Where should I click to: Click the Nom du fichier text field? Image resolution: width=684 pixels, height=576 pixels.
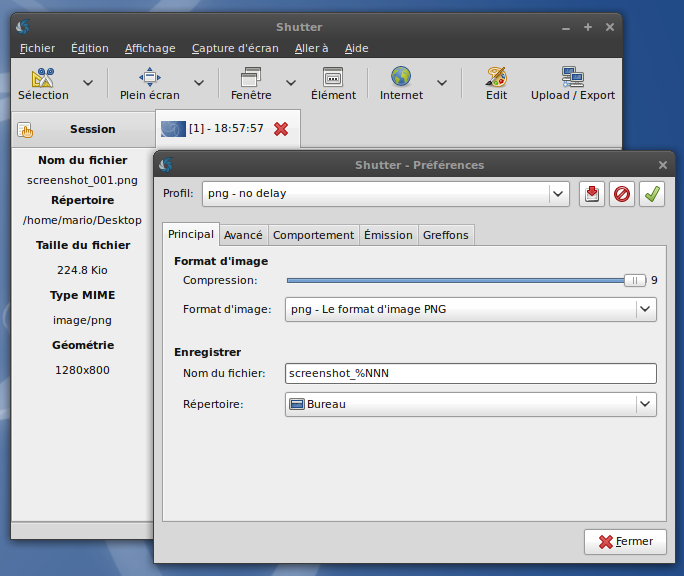click(x=470, y=374)
